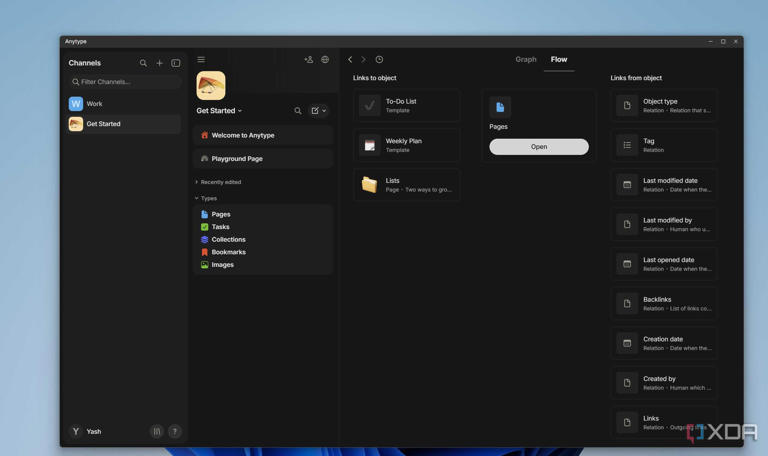Open the Backlinks relation

tap(664, 304)
